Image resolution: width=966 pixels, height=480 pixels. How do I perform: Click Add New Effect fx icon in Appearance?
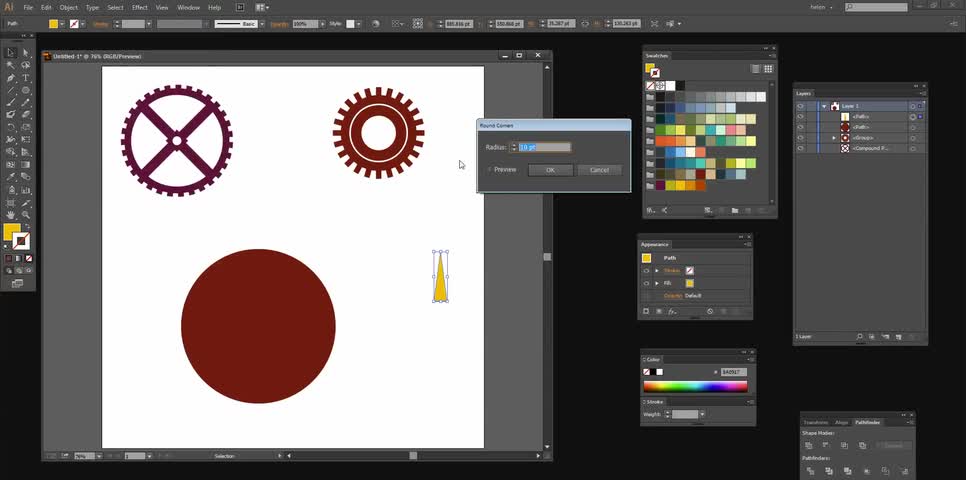pyautogui.click(x=672, y=312)
